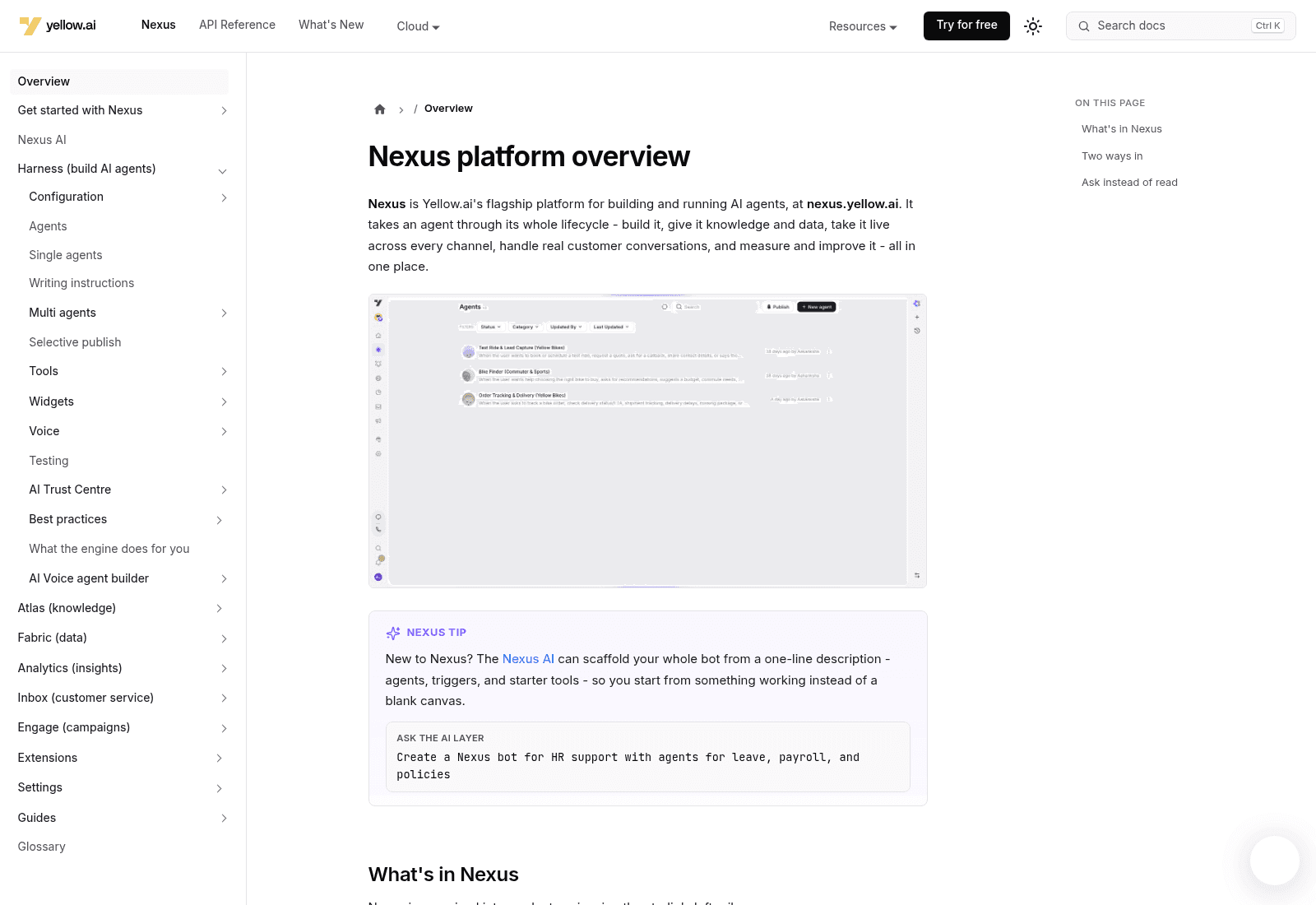The height and width of the screenshot is (905, 1316).
Task: Click the Try for free button
Action: [x=966, y=26]
